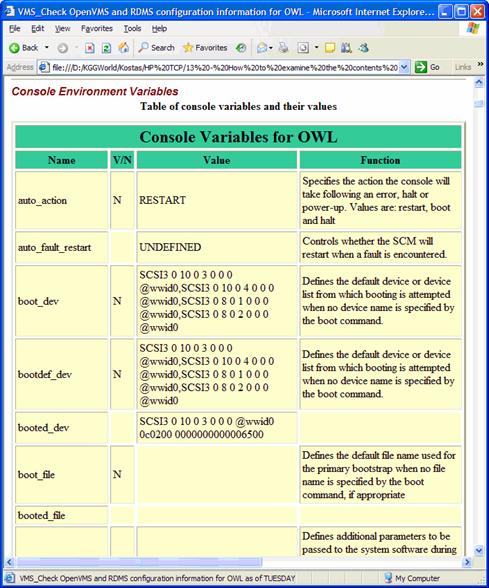Open the File menu
This screenshot has height=588, width=489.
point(15,28)
